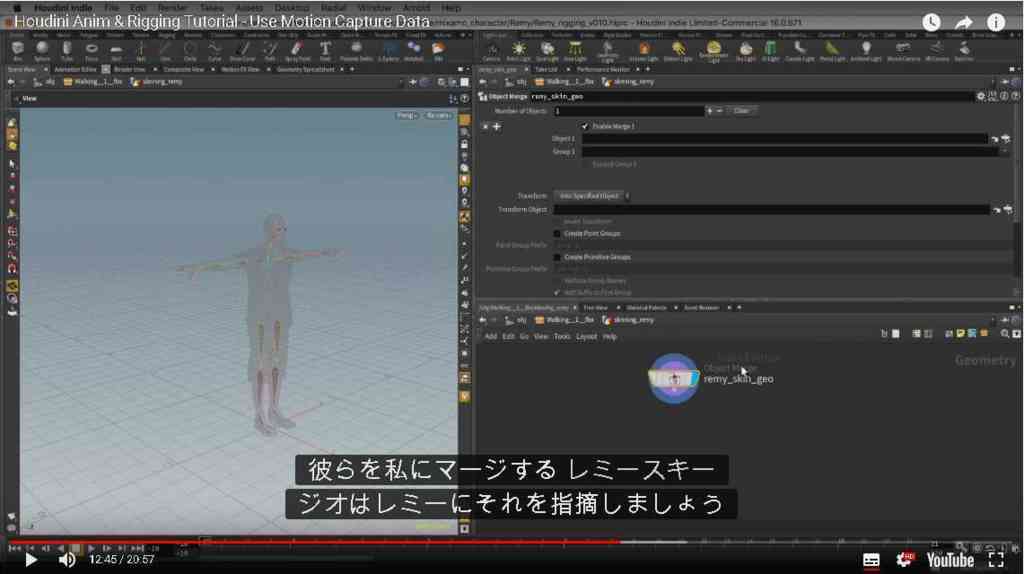Open the Group 1 dropdown arrow
The height and width of the screenshot is (574, 1024).
click(x=1004, y=151)
